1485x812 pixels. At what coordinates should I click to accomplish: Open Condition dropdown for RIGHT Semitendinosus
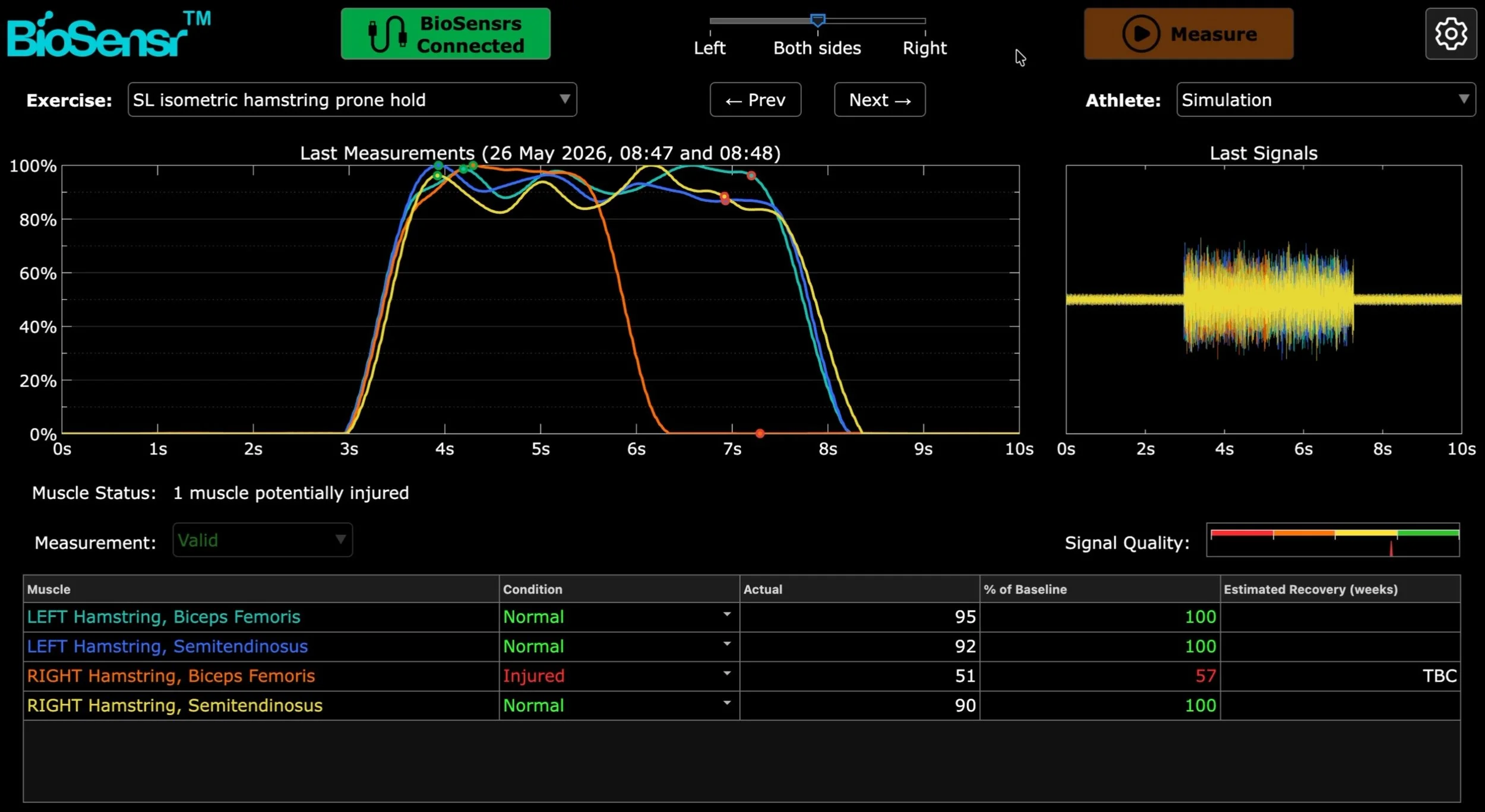[619, 706]
